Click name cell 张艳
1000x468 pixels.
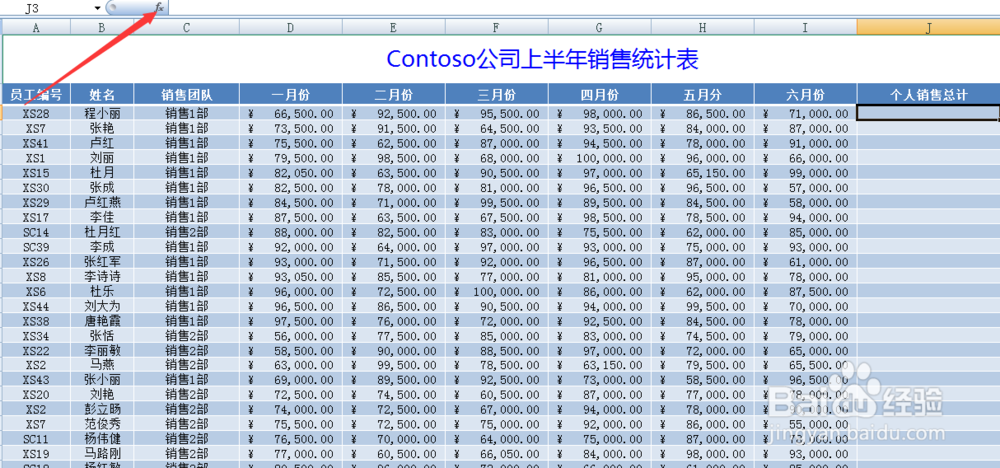(102, 128)
